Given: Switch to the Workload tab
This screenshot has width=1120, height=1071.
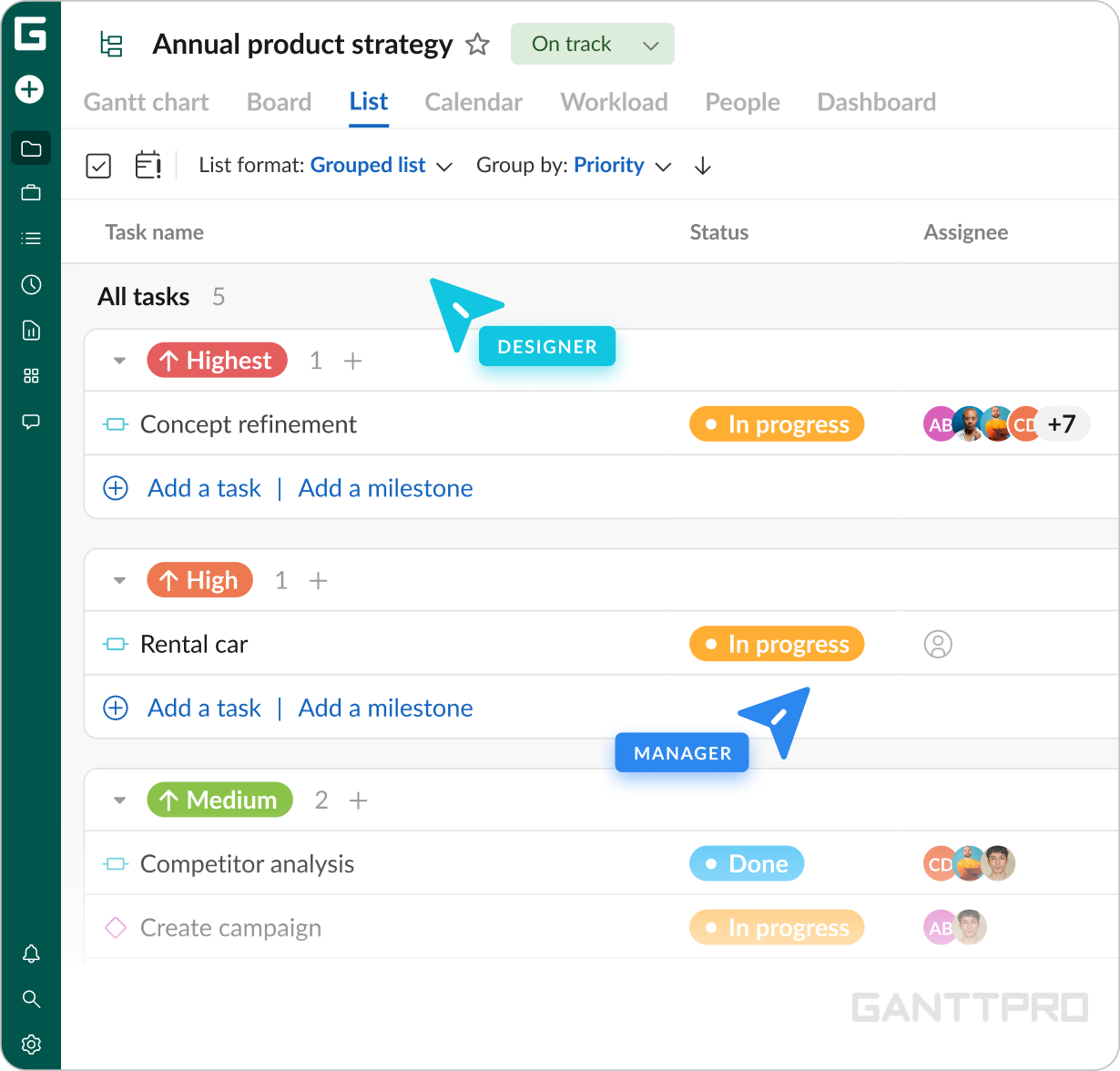Looking at the screenshot, I should click(x=614, y=102).
